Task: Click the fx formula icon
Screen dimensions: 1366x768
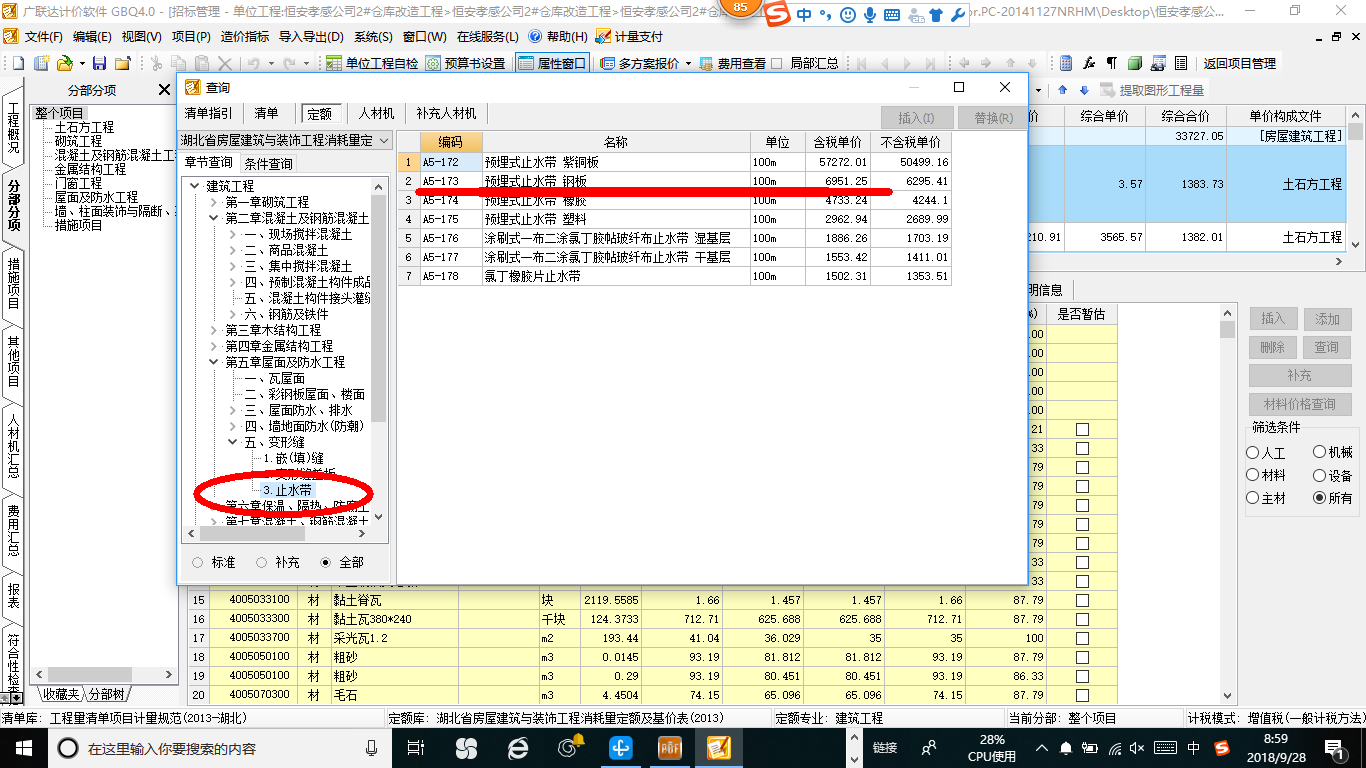Action: click(x=1089, y=63)
